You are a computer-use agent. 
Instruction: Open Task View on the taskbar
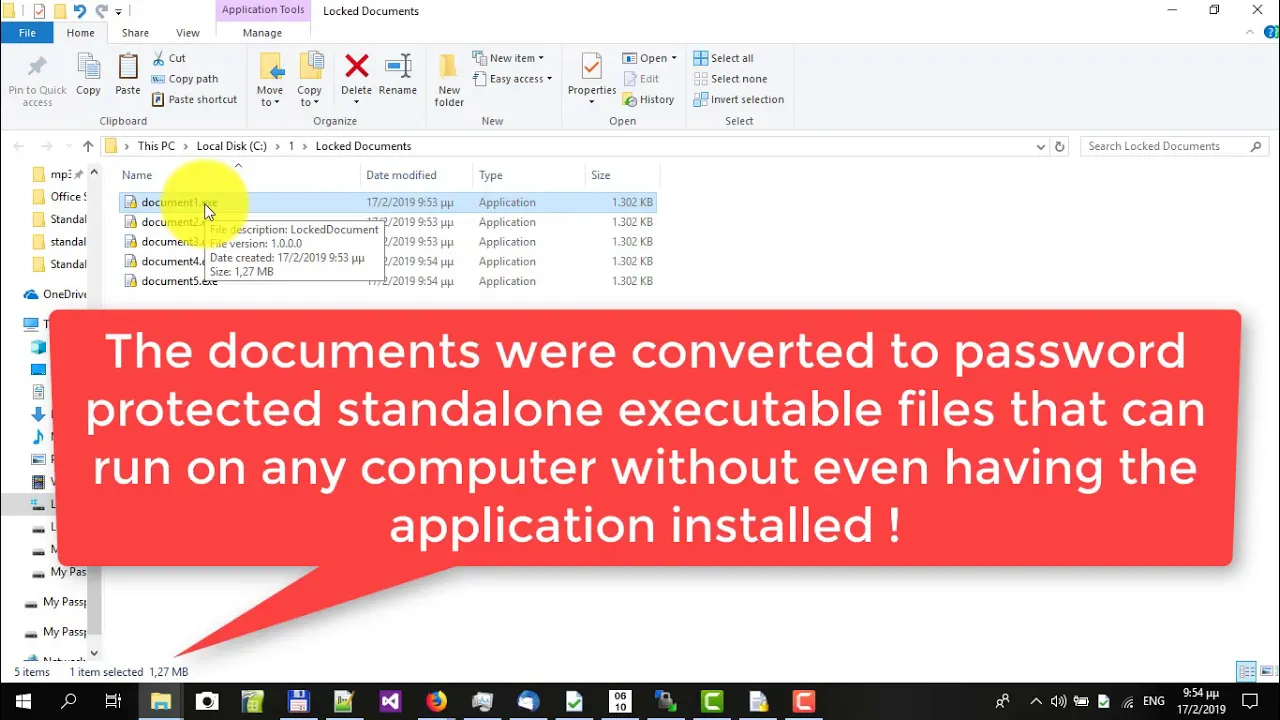coord(114,701)
